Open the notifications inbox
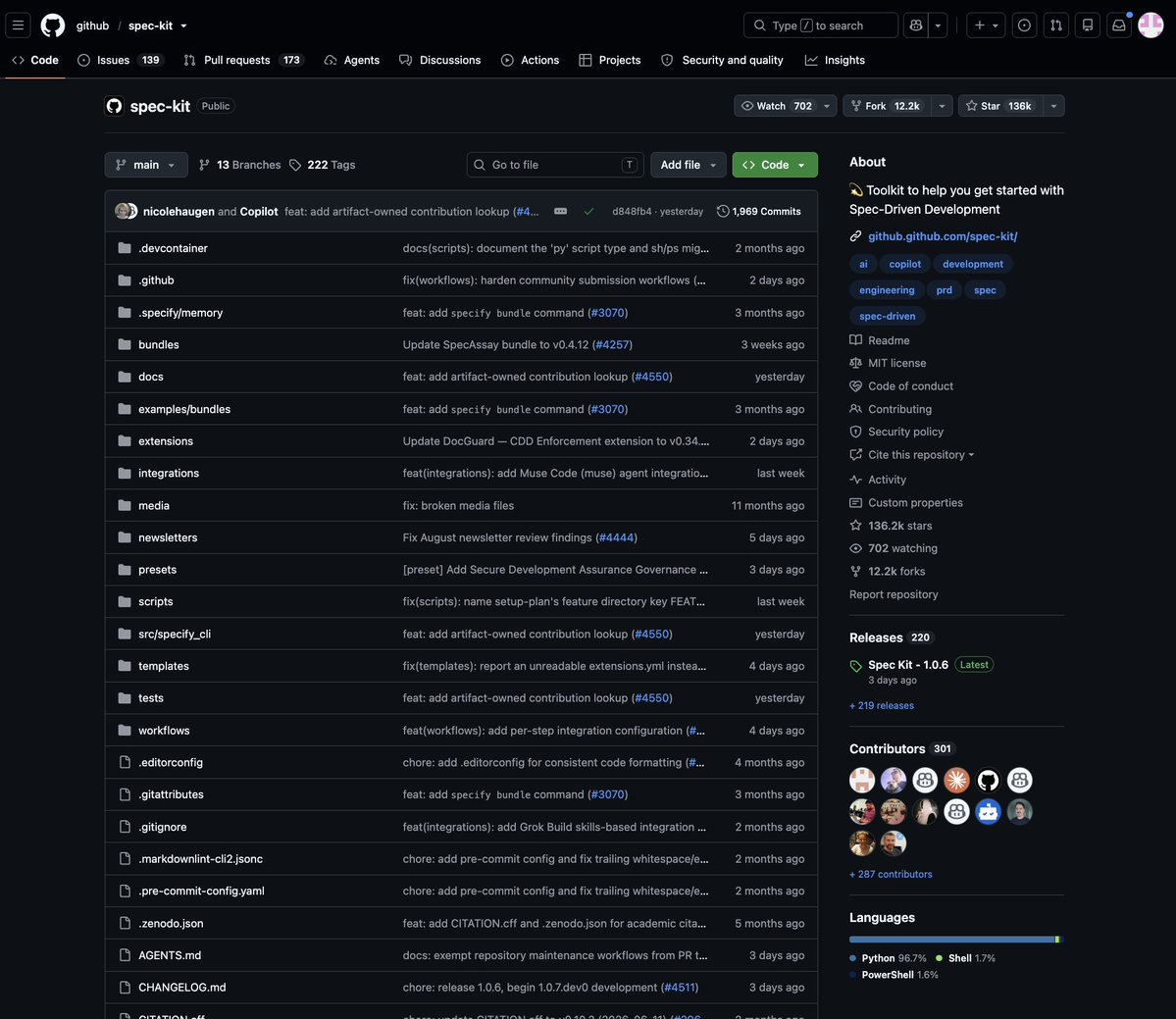Screen dimensions: 1176x1019 point(1119,25)
